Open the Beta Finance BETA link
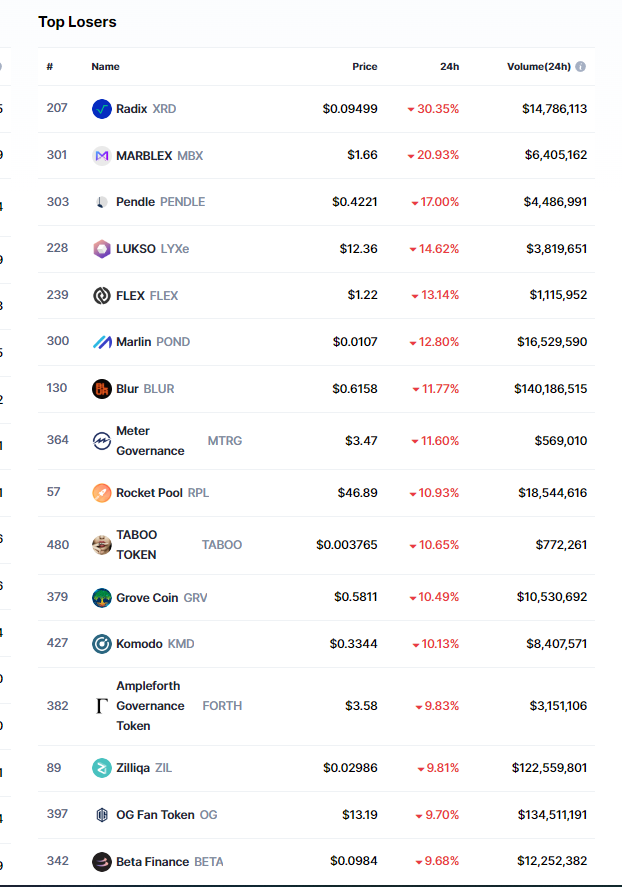622x887 pixels. [x=170, y=861]
